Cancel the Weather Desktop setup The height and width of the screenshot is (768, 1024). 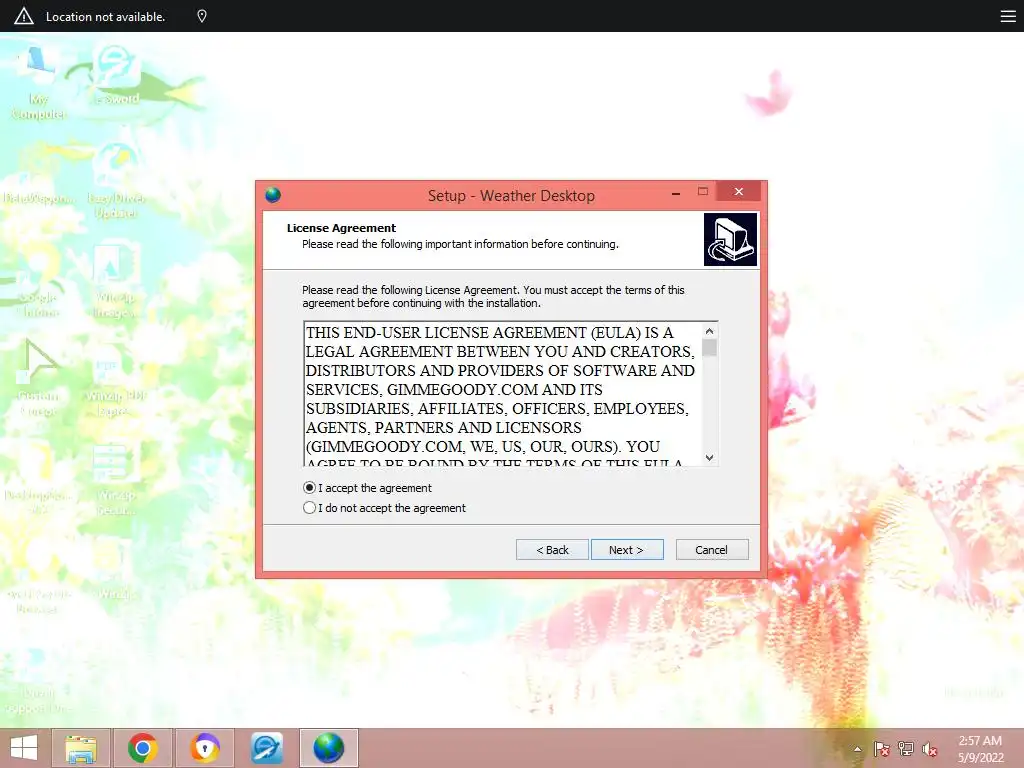point(712,550)
